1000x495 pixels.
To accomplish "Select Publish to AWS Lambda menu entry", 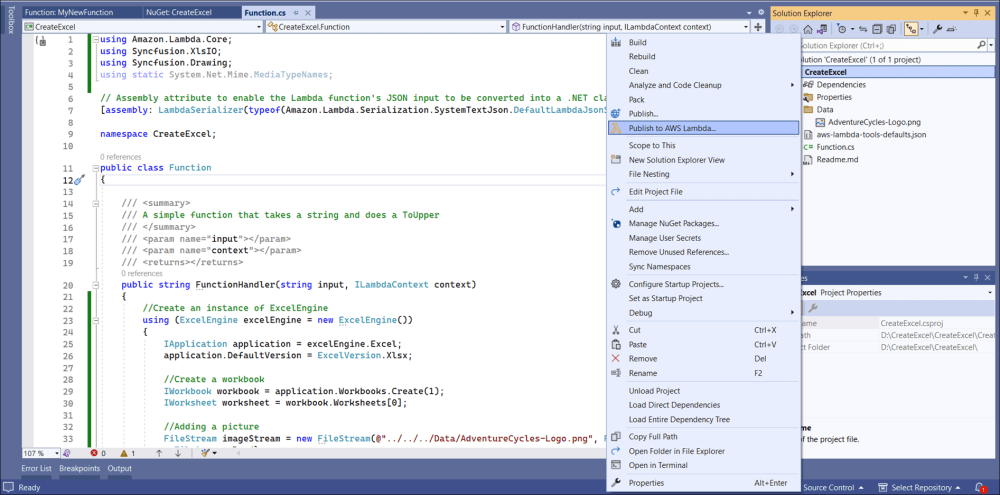I will click(672, 128).
